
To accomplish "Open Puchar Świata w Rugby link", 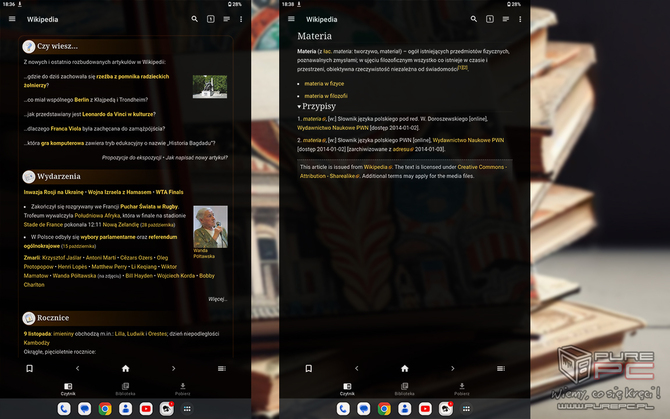I will [x=149, y=207].
